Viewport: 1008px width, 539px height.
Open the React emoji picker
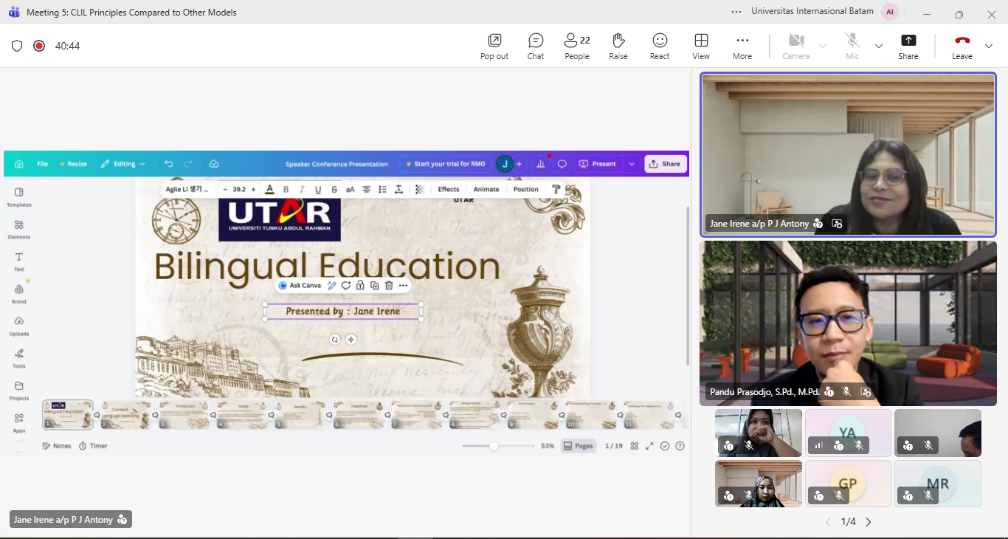659,46
